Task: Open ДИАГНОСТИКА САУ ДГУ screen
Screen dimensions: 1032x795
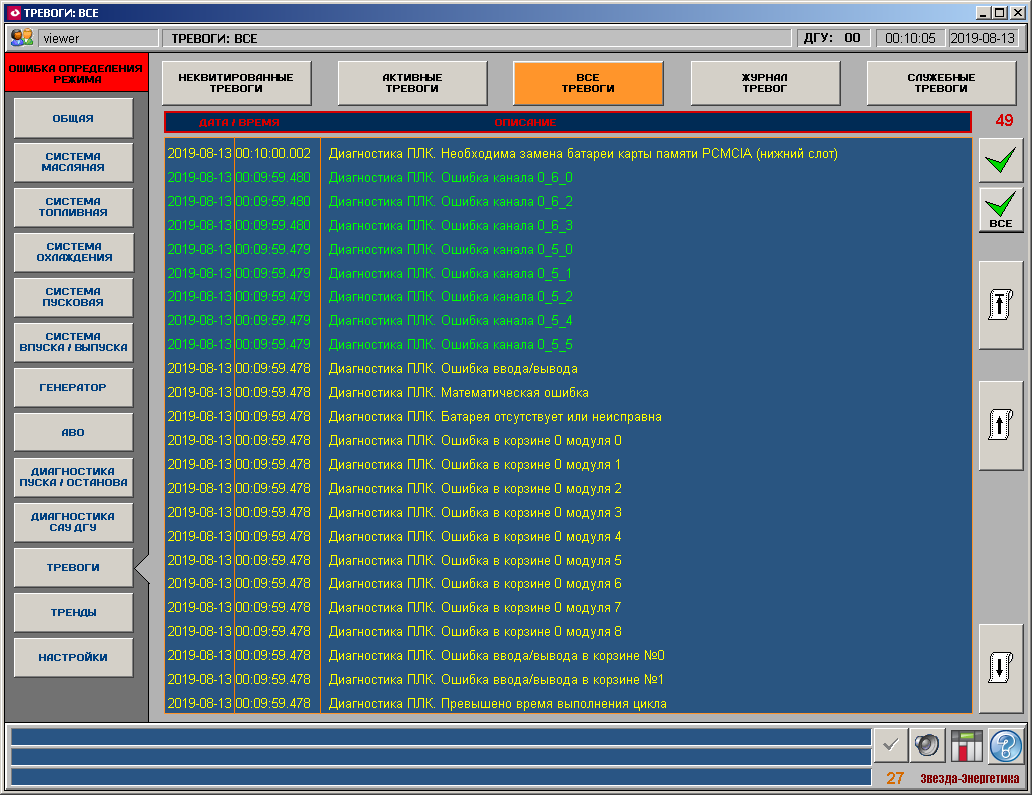Action: tap(73, 522)
